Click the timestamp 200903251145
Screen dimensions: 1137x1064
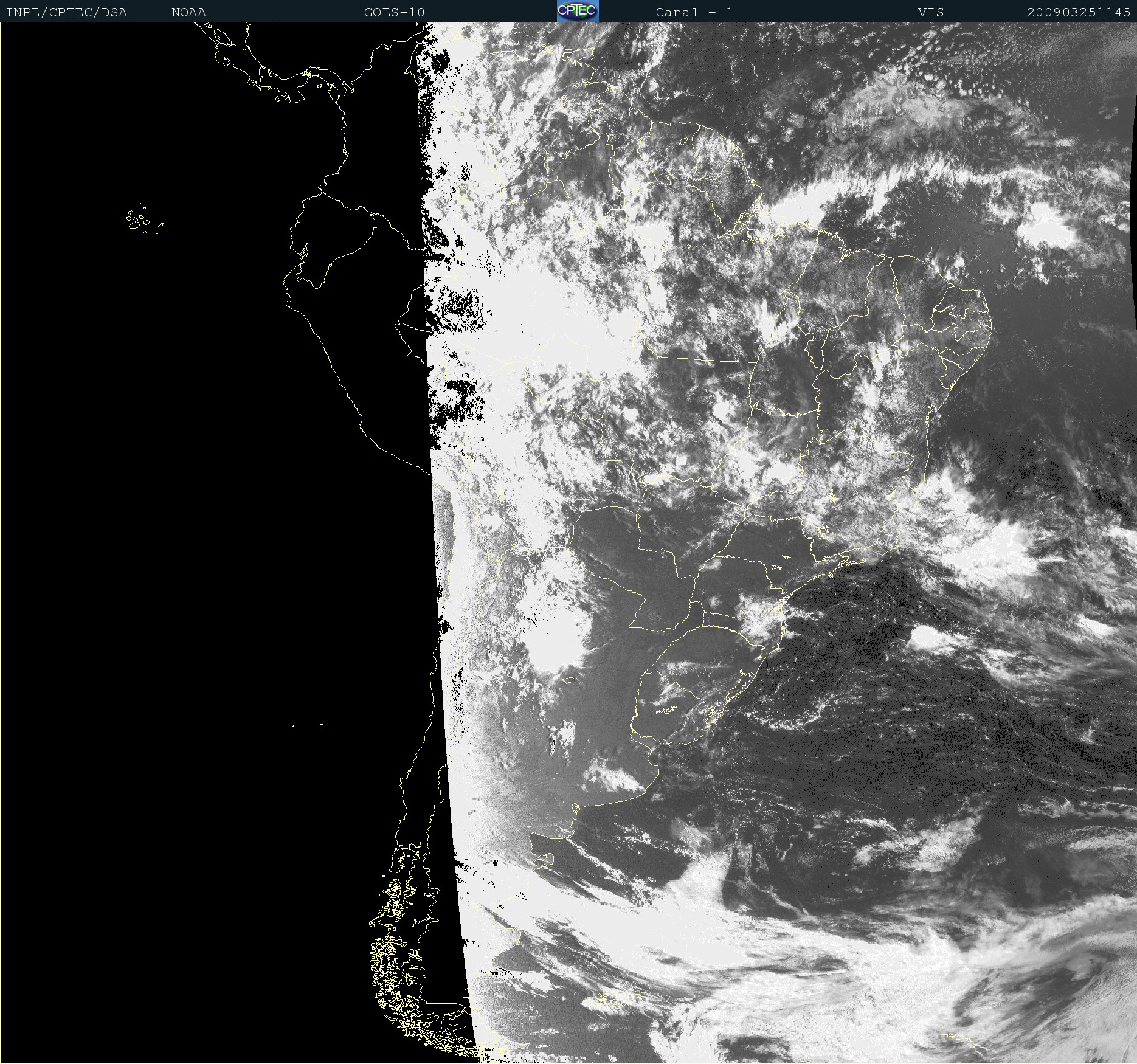[x=1078, y=12]
